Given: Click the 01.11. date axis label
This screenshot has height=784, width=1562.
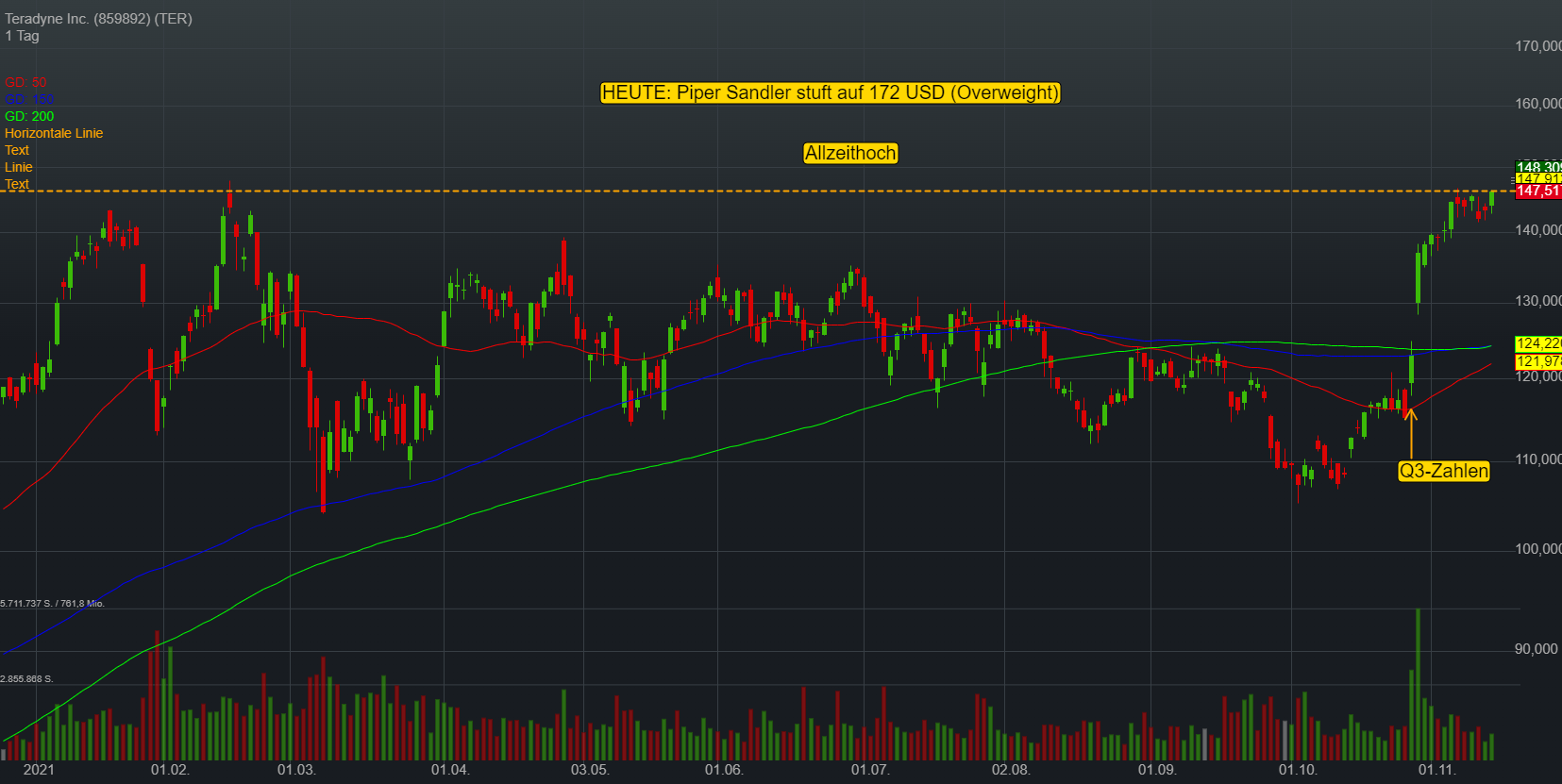Looking at the screenshot, I should click(x=1436, y=770).
